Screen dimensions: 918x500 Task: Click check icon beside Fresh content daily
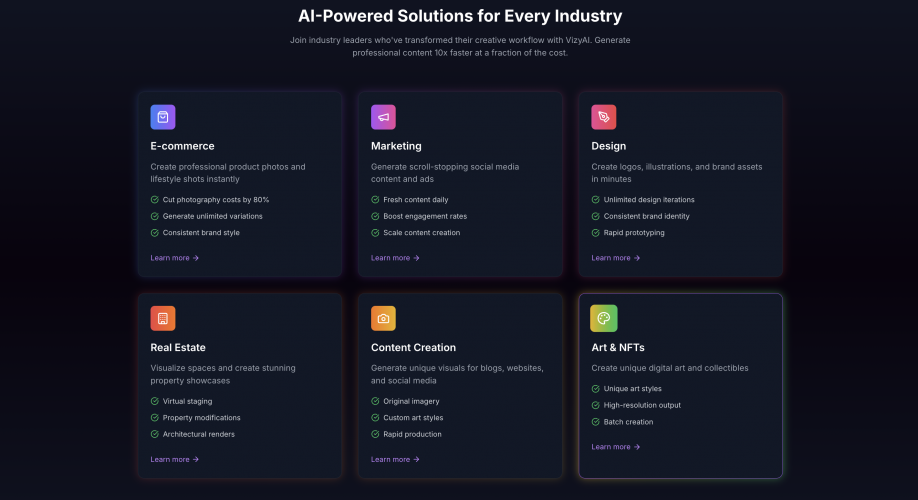click(x=375, y=200)
